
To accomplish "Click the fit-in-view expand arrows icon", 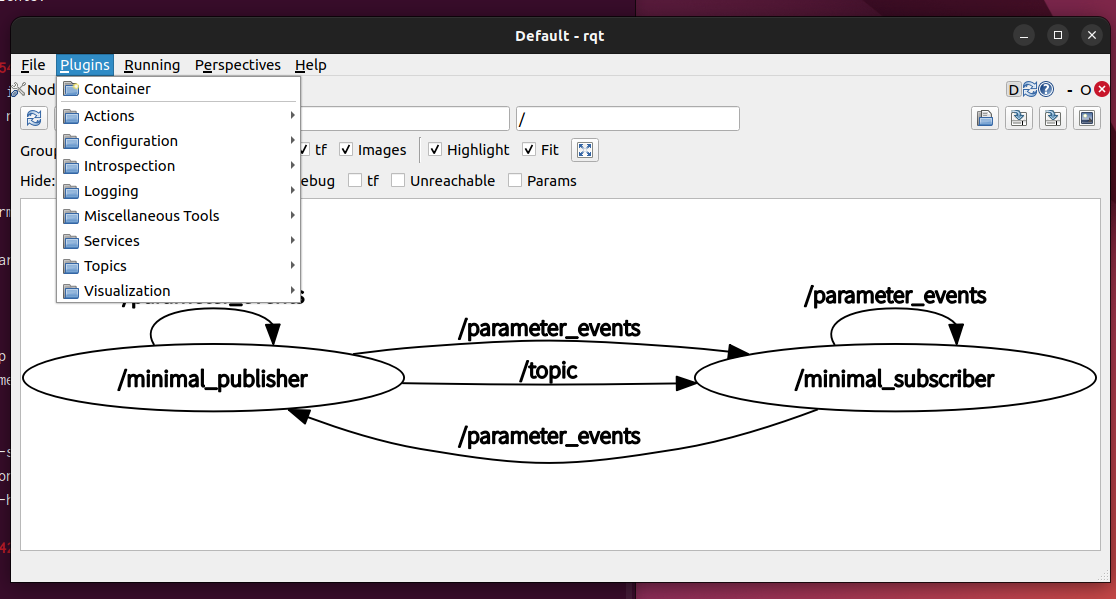I will click(x=585, y=150).
